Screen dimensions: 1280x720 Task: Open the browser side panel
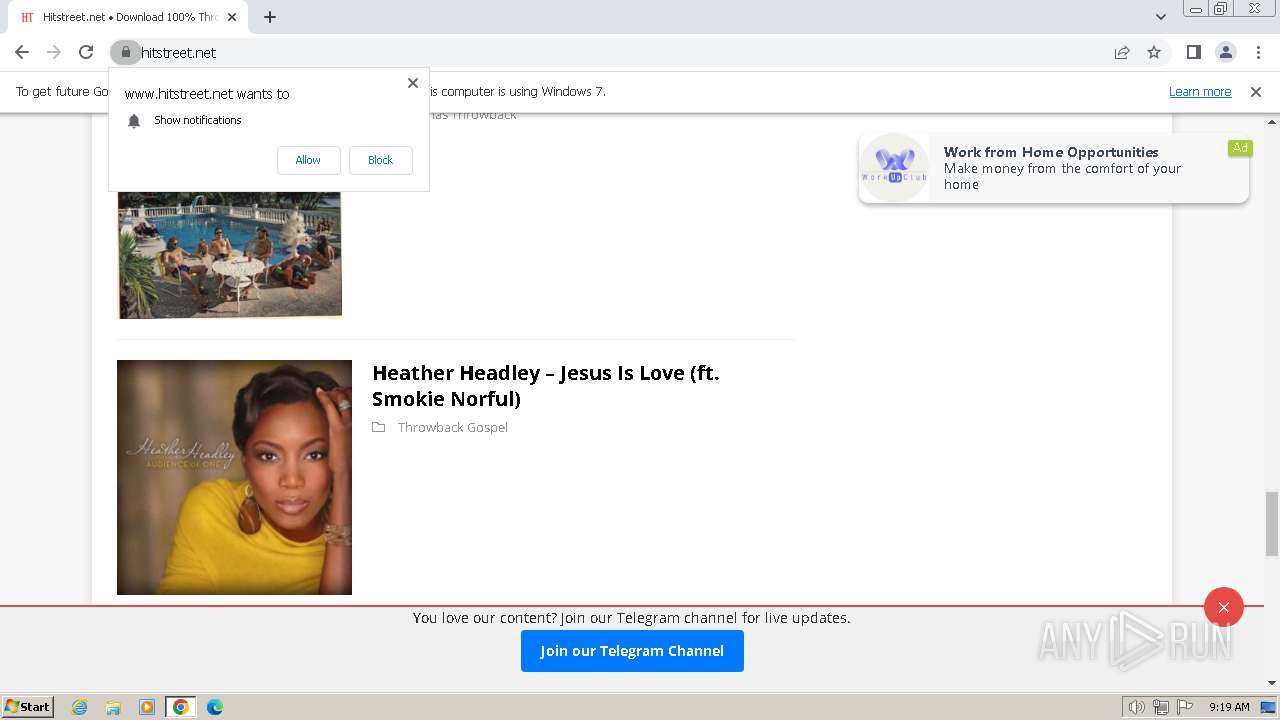pyautogui.click(x=1193, y=52)
